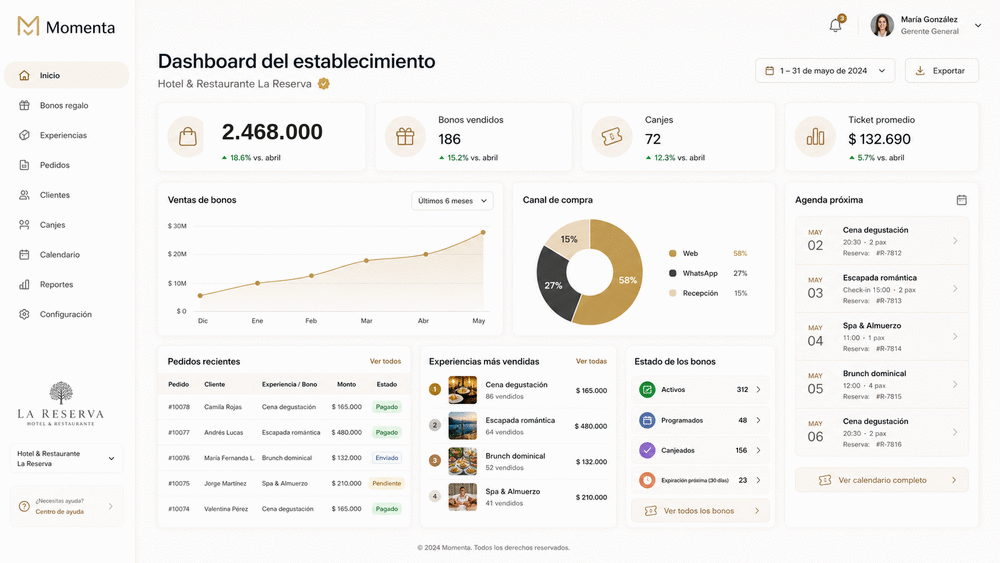
Task: Open the Últimos 6 meses dropdown
Action: coord(452,201)
